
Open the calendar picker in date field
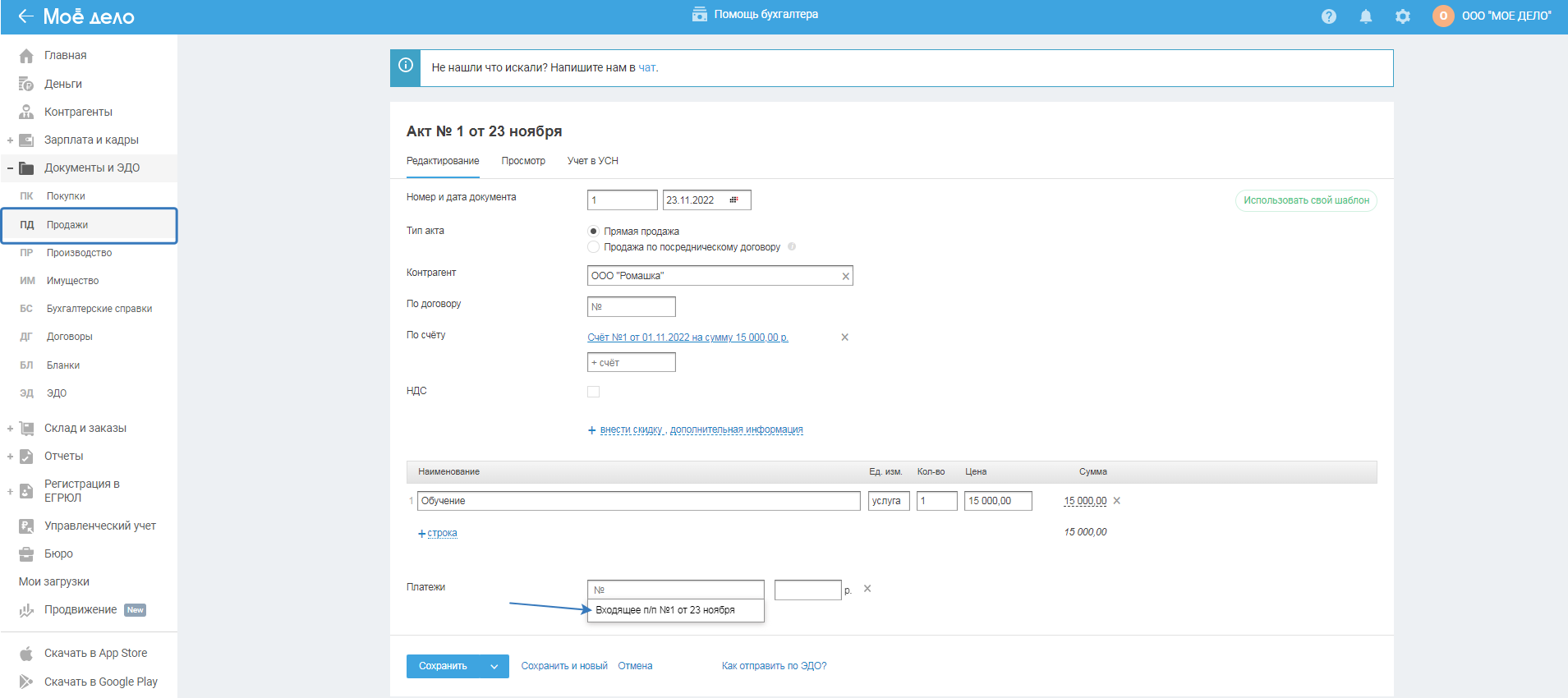tap(733, 200)
